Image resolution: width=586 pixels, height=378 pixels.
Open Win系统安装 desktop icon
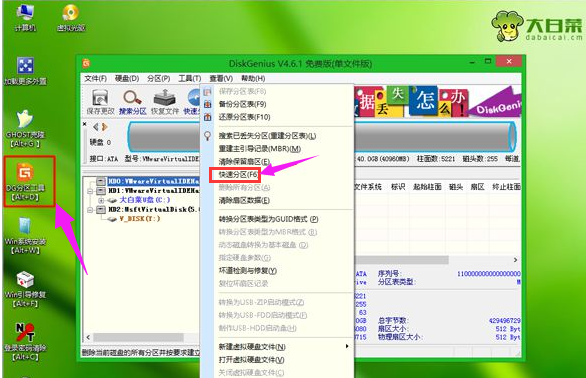(x=25, y=235)
